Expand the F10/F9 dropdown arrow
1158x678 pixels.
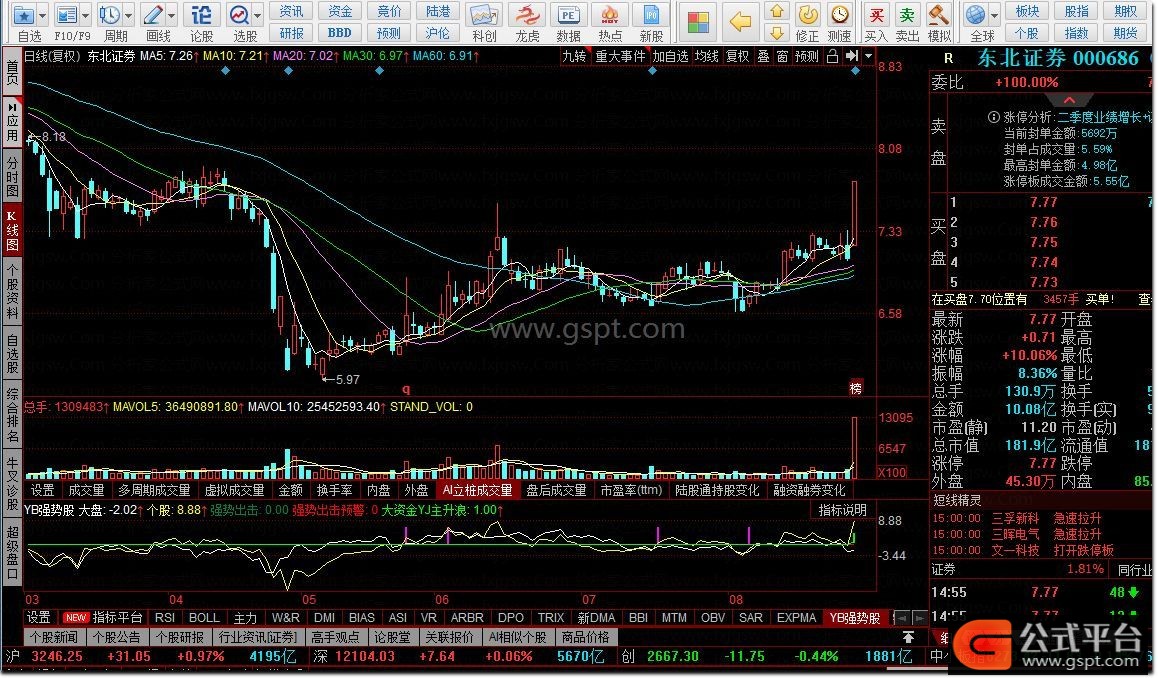(x=86, y=15)
